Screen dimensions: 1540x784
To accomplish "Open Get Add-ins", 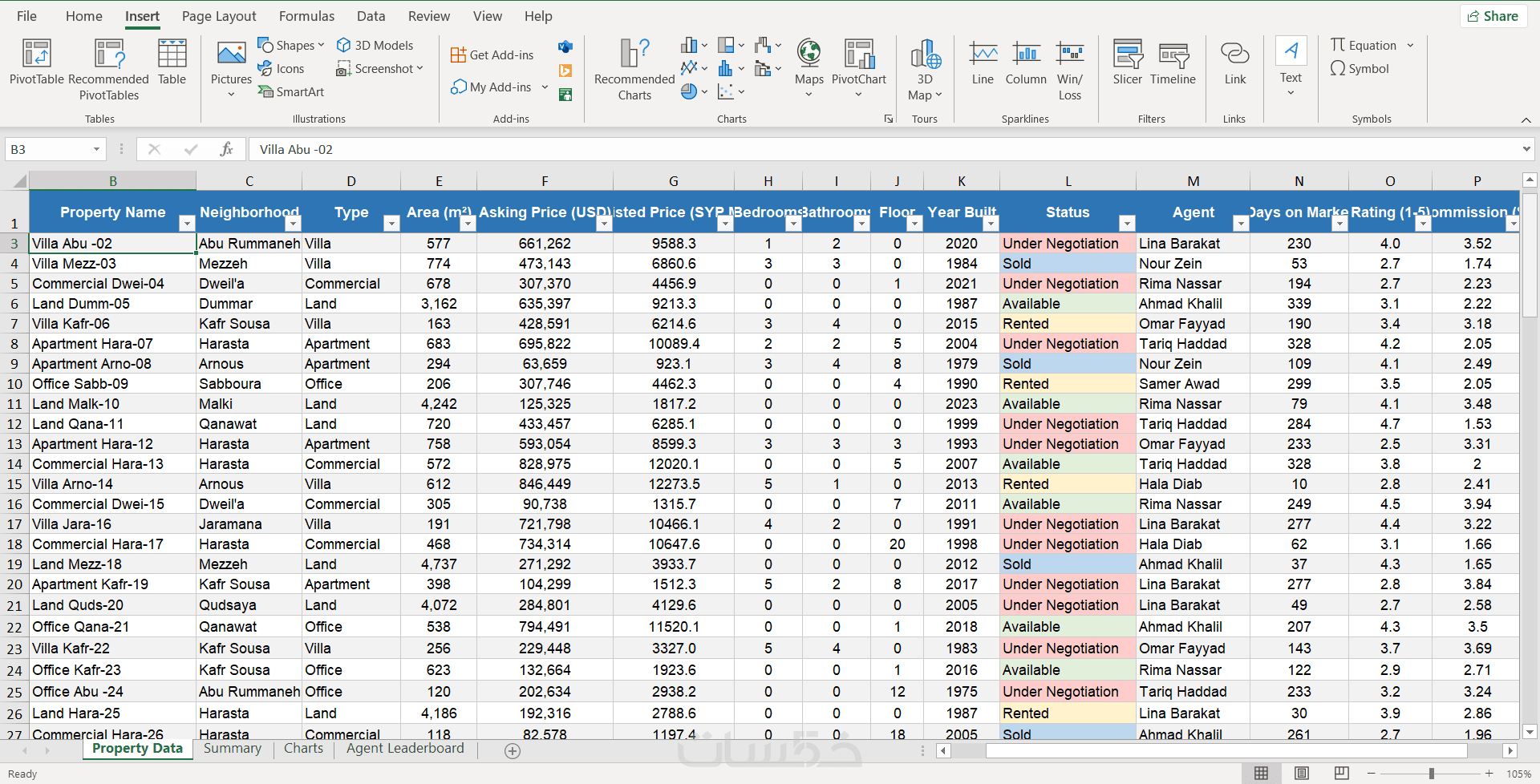I will tap(492, 55).
